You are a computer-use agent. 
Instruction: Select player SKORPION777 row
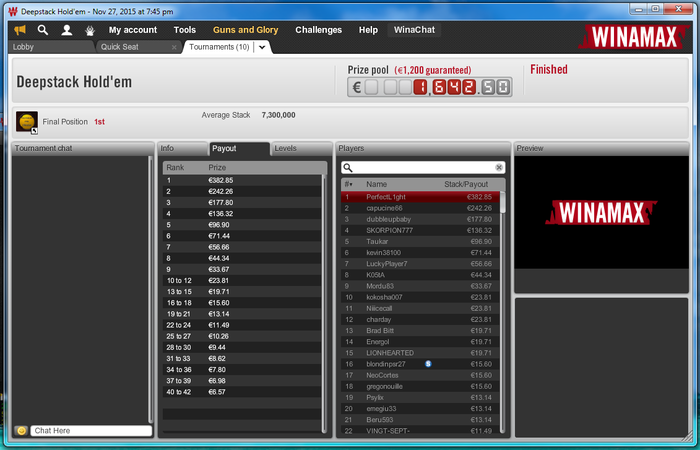[420, 230]
